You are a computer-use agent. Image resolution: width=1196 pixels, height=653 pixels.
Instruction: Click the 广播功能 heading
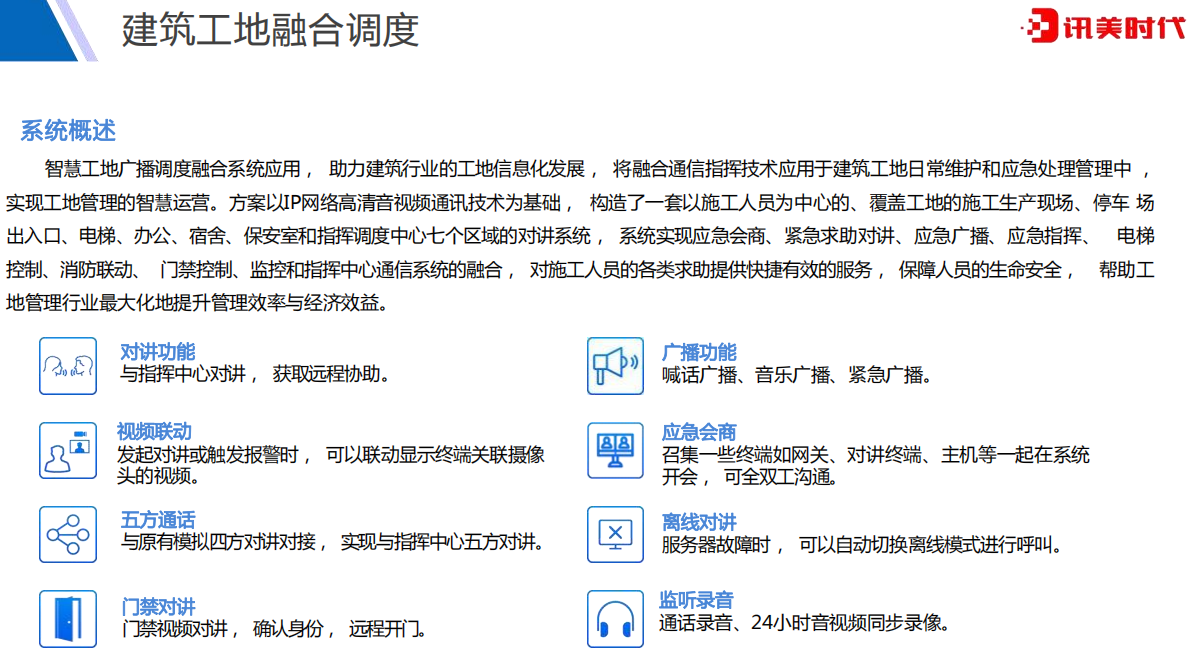coord(699,352)
